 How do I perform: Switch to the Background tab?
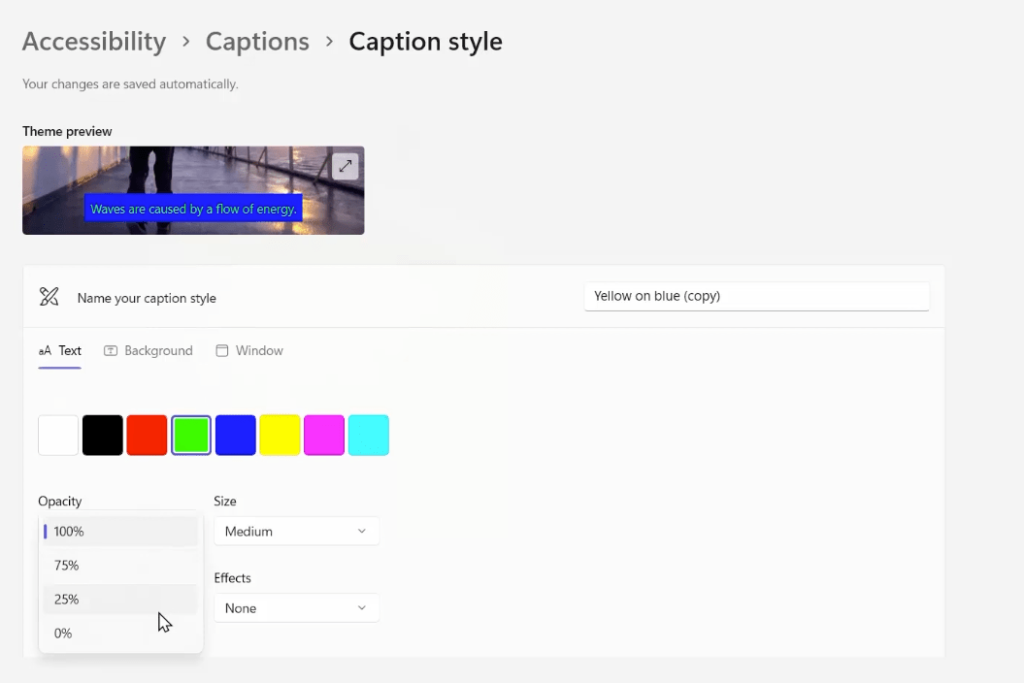click(157, 351)
